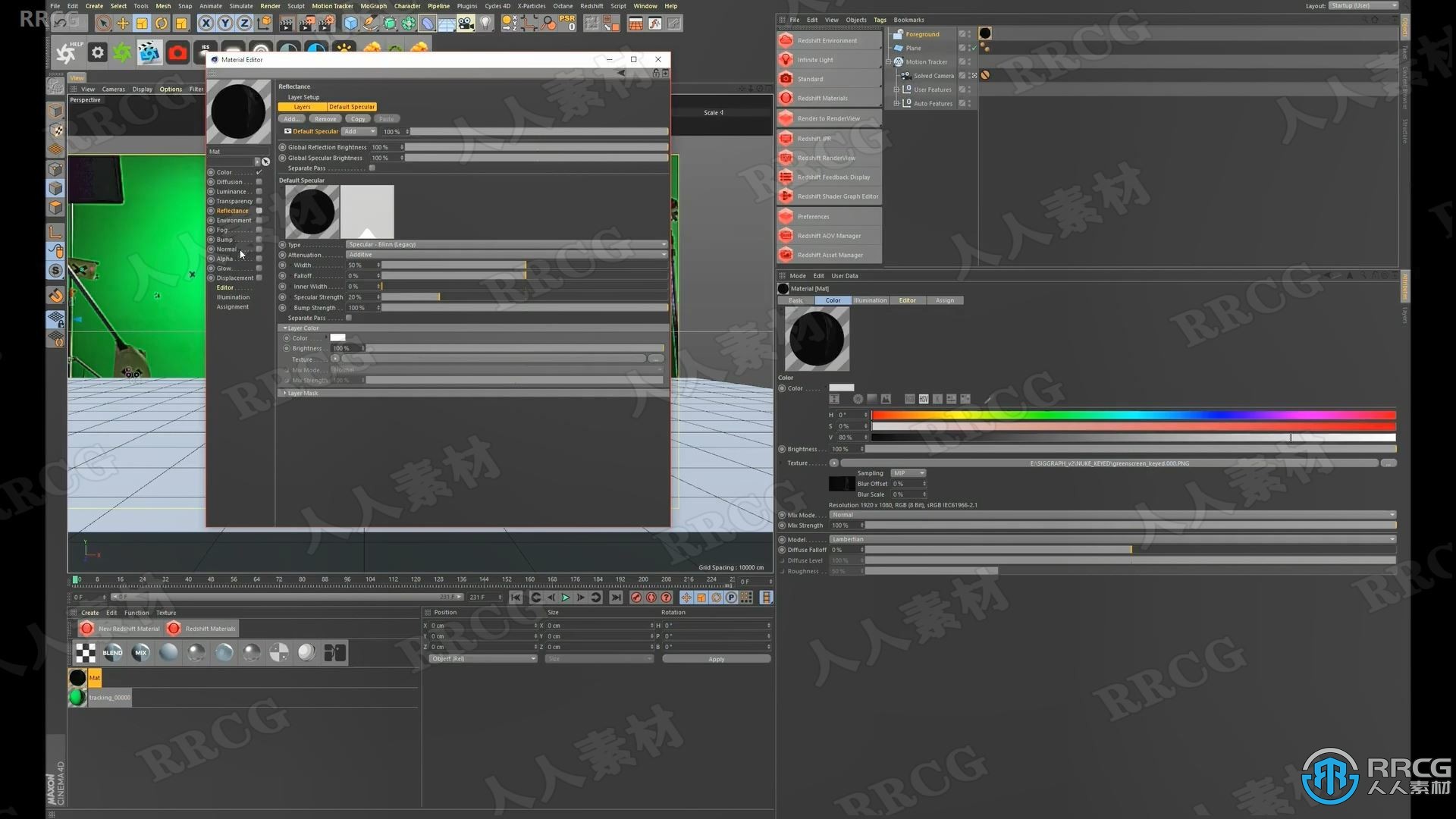Open the Redshift menu
Image resolution: width=1456 pixels, height=819 pixels.
tap(591, 6)
